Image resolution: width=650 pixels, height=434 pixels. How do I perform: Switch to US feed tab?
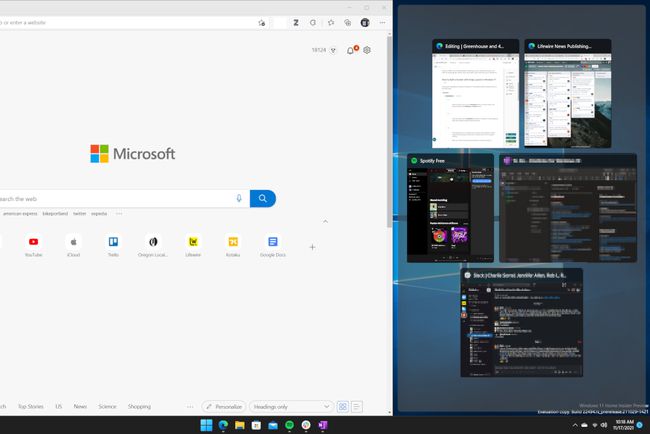pyautogui.click(x=58, y=407)
